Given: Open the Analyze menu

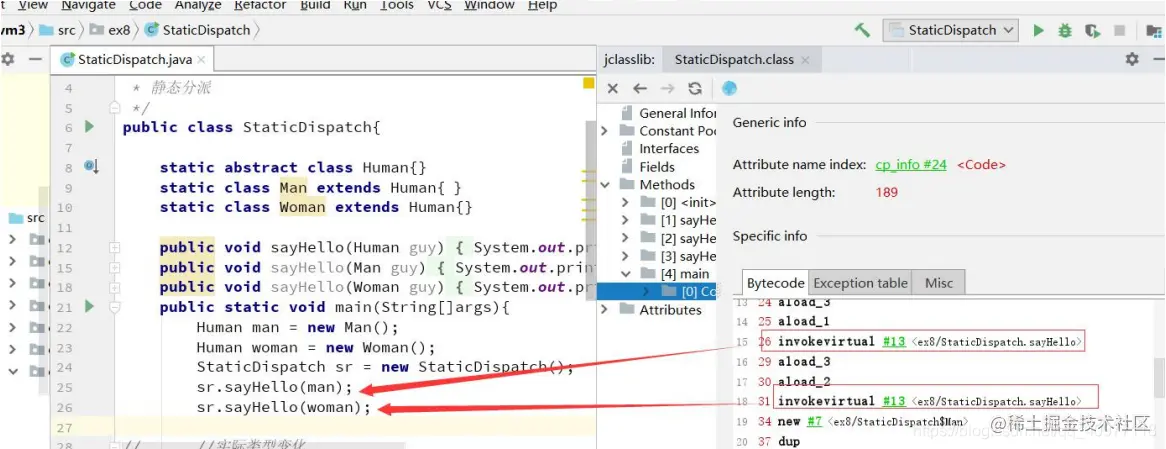Looking at the screenshot, I should coord(198,5).
